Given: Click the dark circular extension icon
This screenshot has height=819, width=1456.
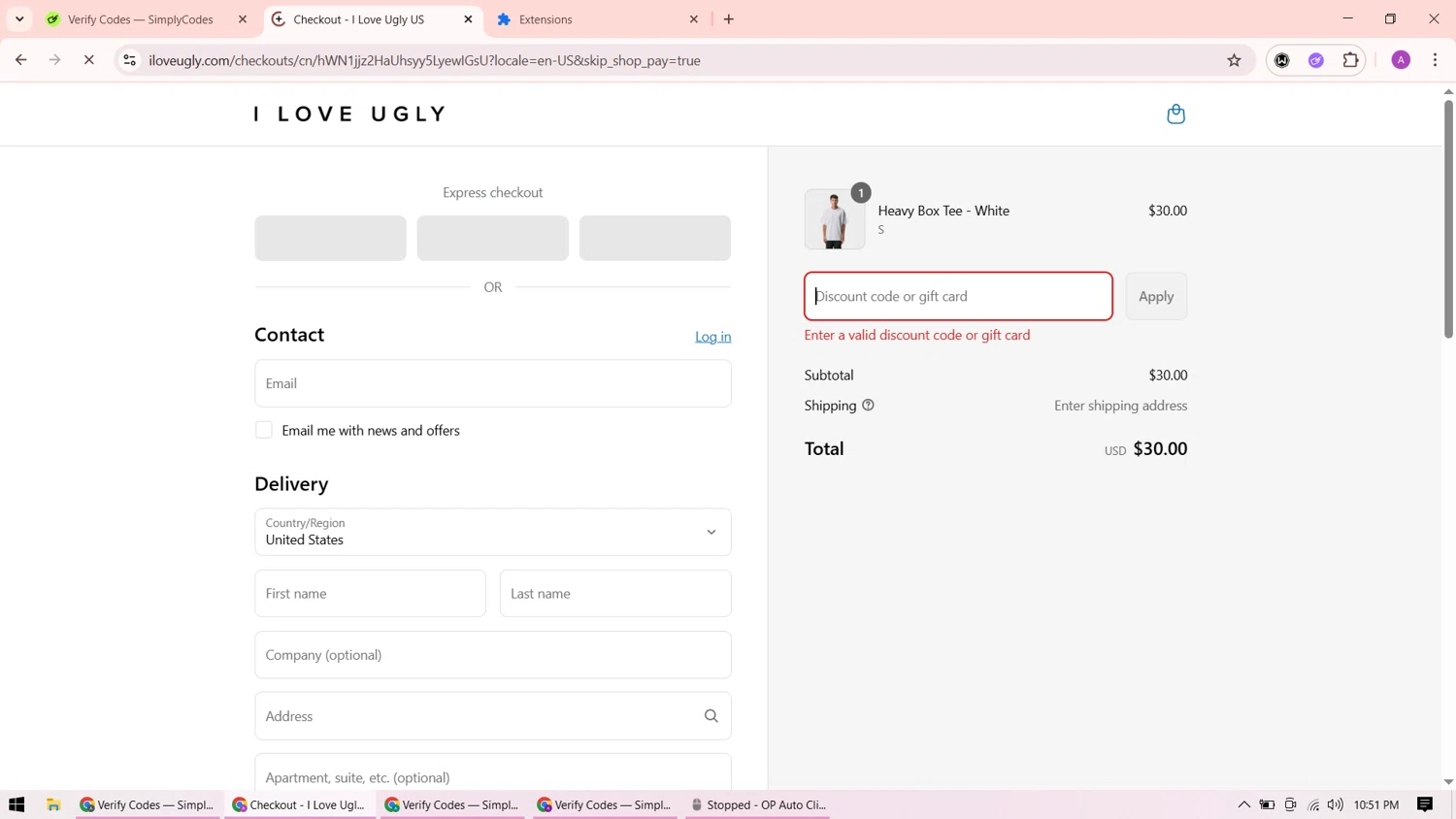Looking at the screenshot, I should point(1282,60).
